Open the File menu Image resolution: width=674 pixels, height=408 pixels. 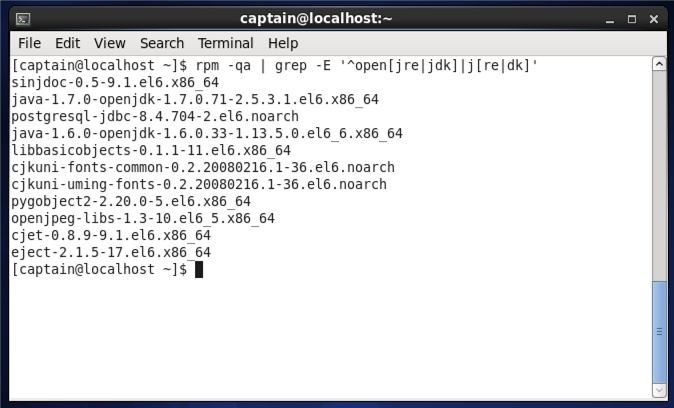click(29, 43)
